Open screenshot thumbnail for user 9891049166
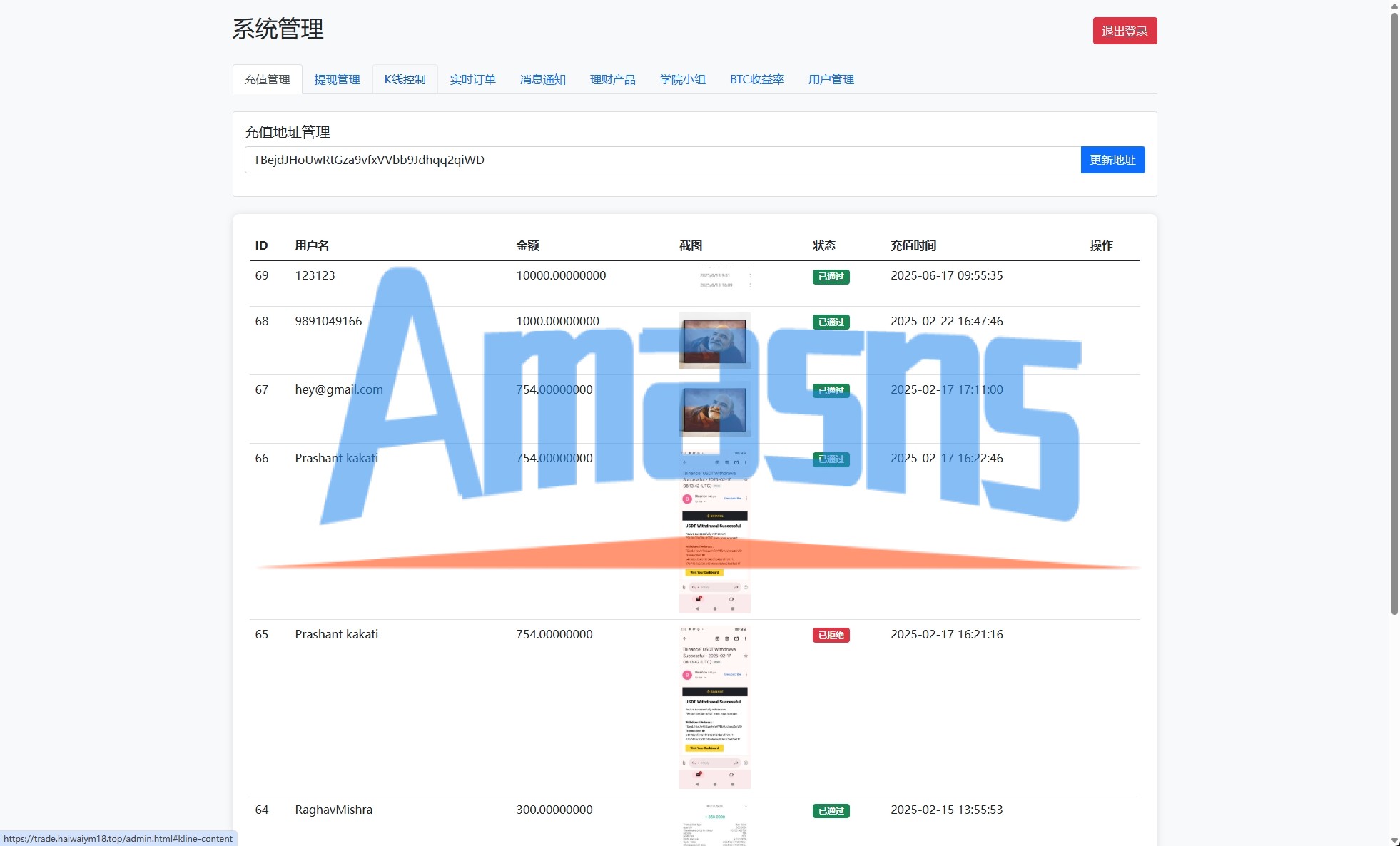This screenshot has height=846, width=1400. tap(715, 340)
